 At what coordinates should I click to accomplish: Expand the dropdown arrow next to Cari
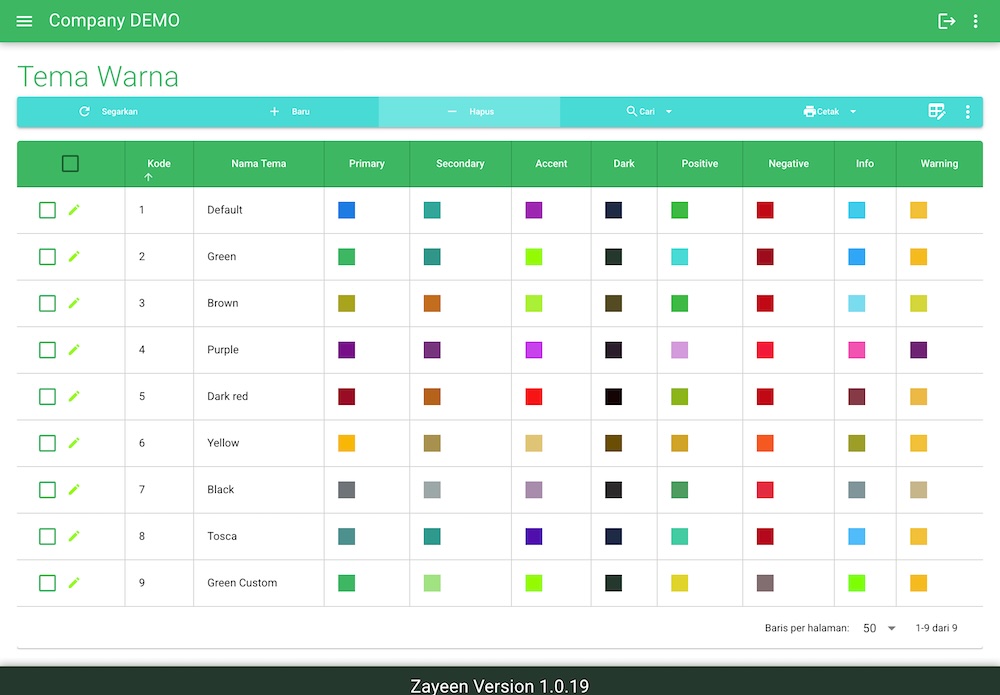668,111
